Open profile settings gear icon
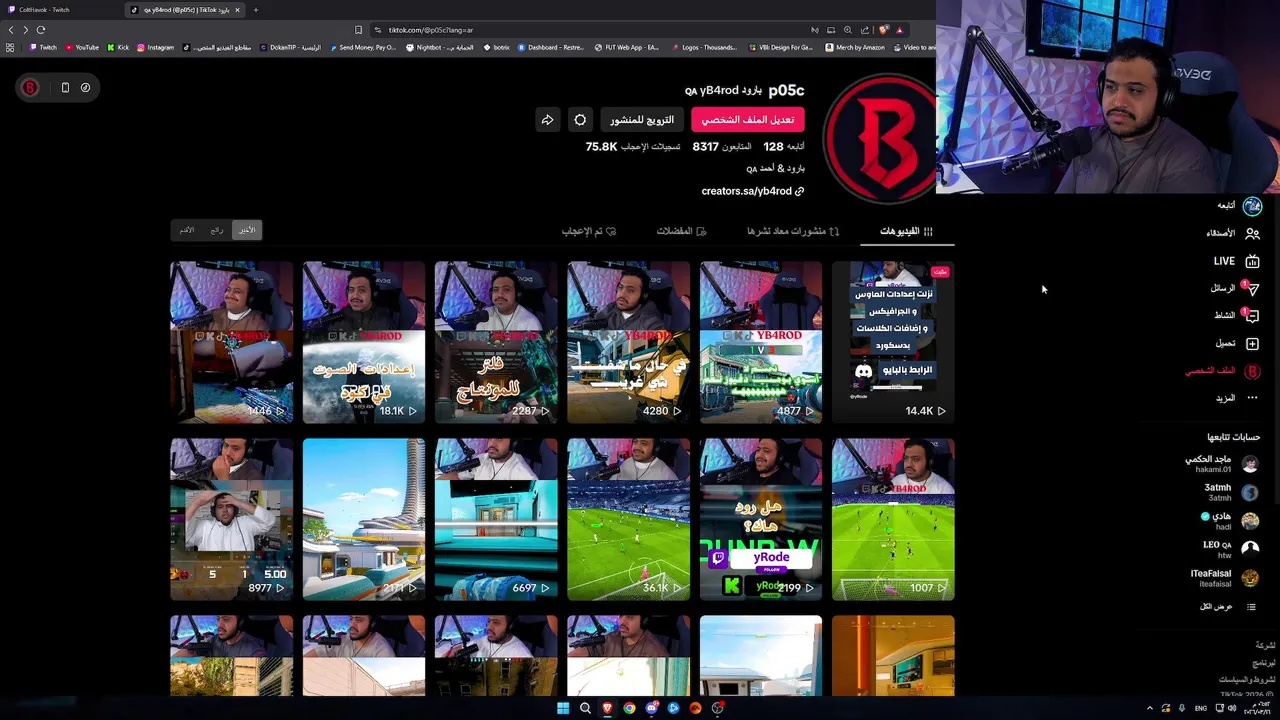The image size is (1280, 720). 580,120
